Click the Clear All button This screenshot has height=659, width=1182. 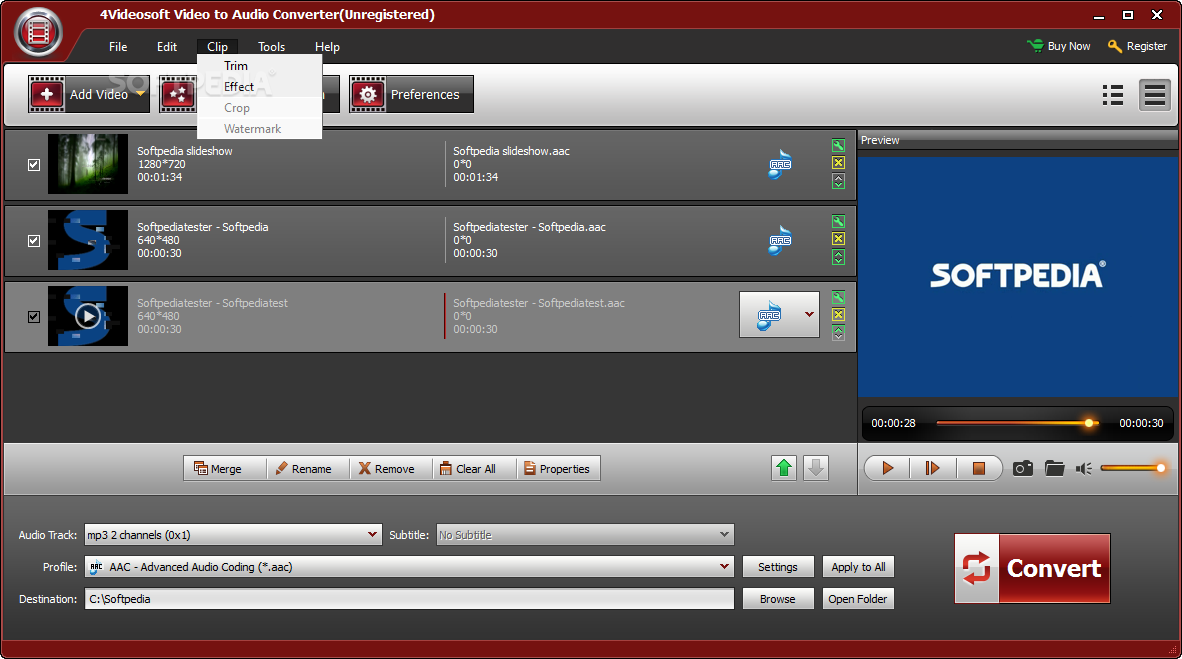(x=475, y=468)
